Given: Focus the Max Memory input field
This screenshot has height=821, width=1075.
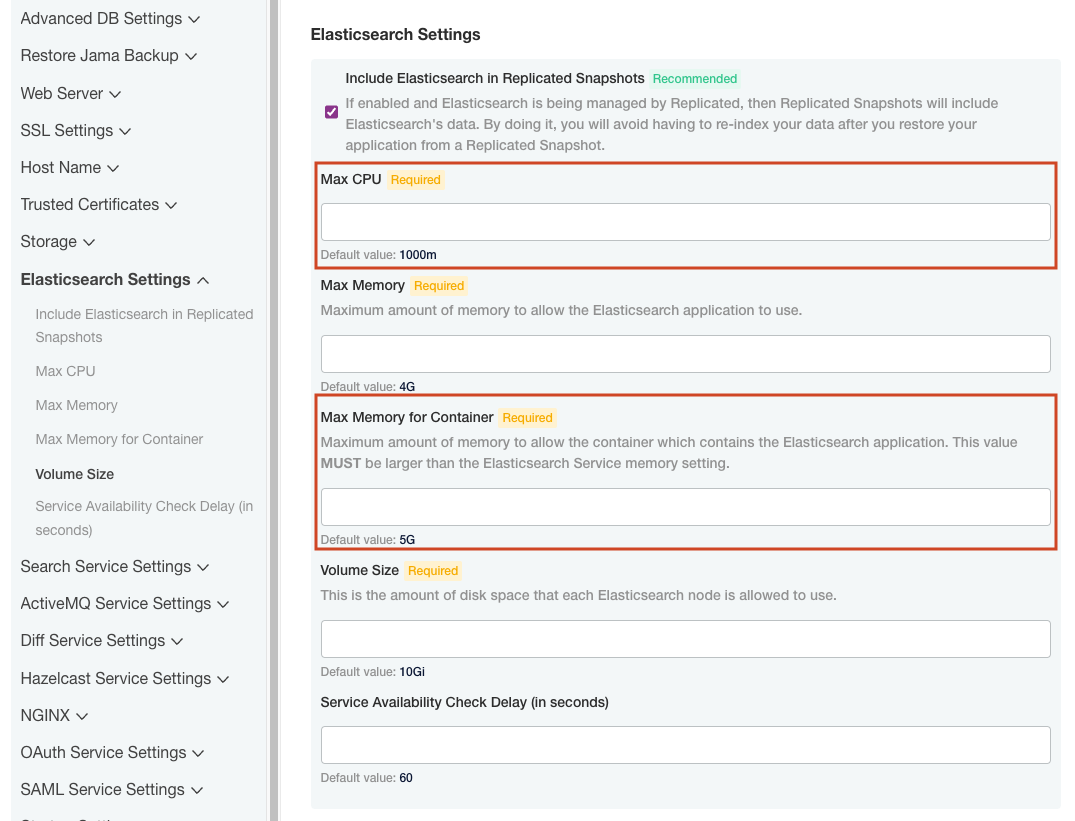Looking at the screenshot, I should (686, 354).
